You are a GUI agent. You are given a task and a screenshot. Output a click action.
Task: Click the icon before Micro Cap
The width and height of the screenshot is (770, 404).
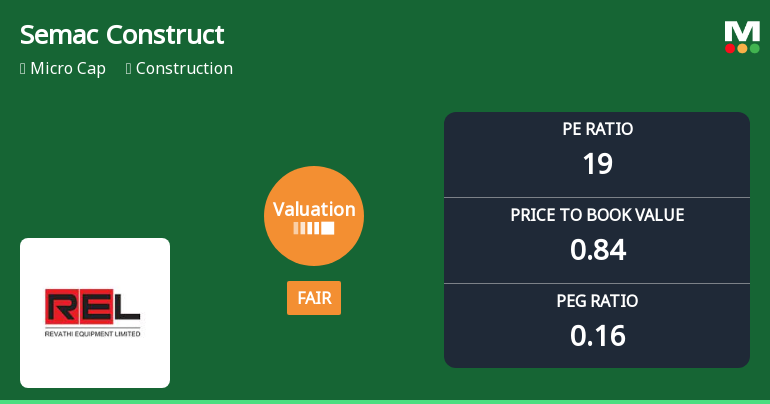[x=23, y=69]
